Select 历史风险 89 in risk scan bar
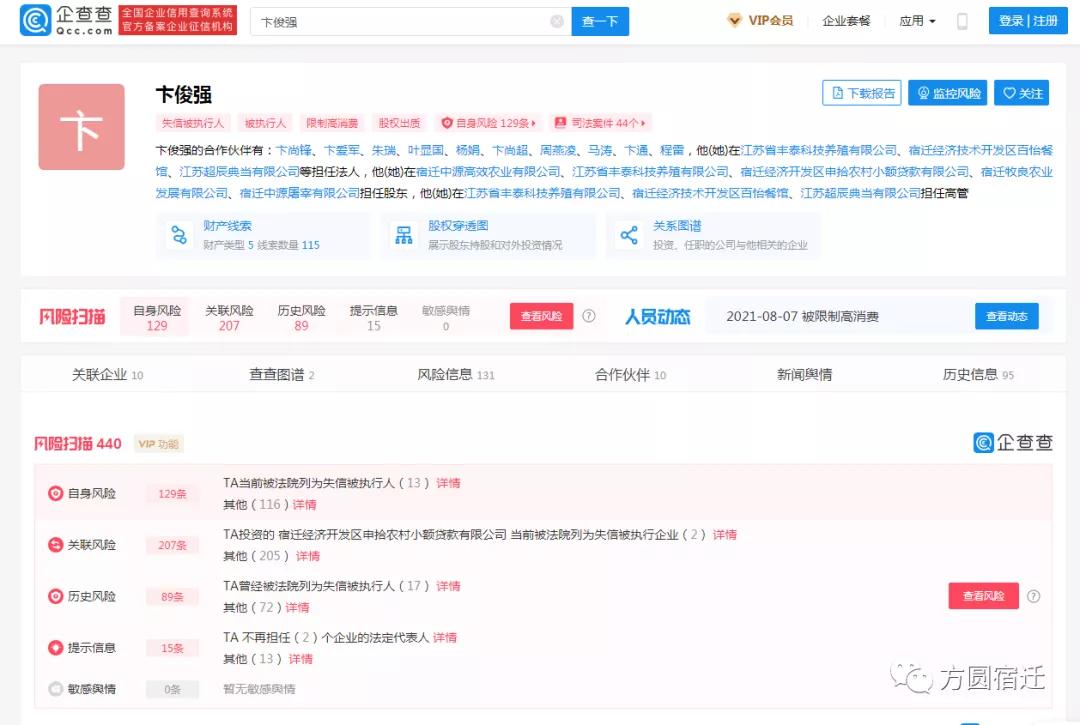Viewport: 1080px width, 725px height. coord(302,317)
